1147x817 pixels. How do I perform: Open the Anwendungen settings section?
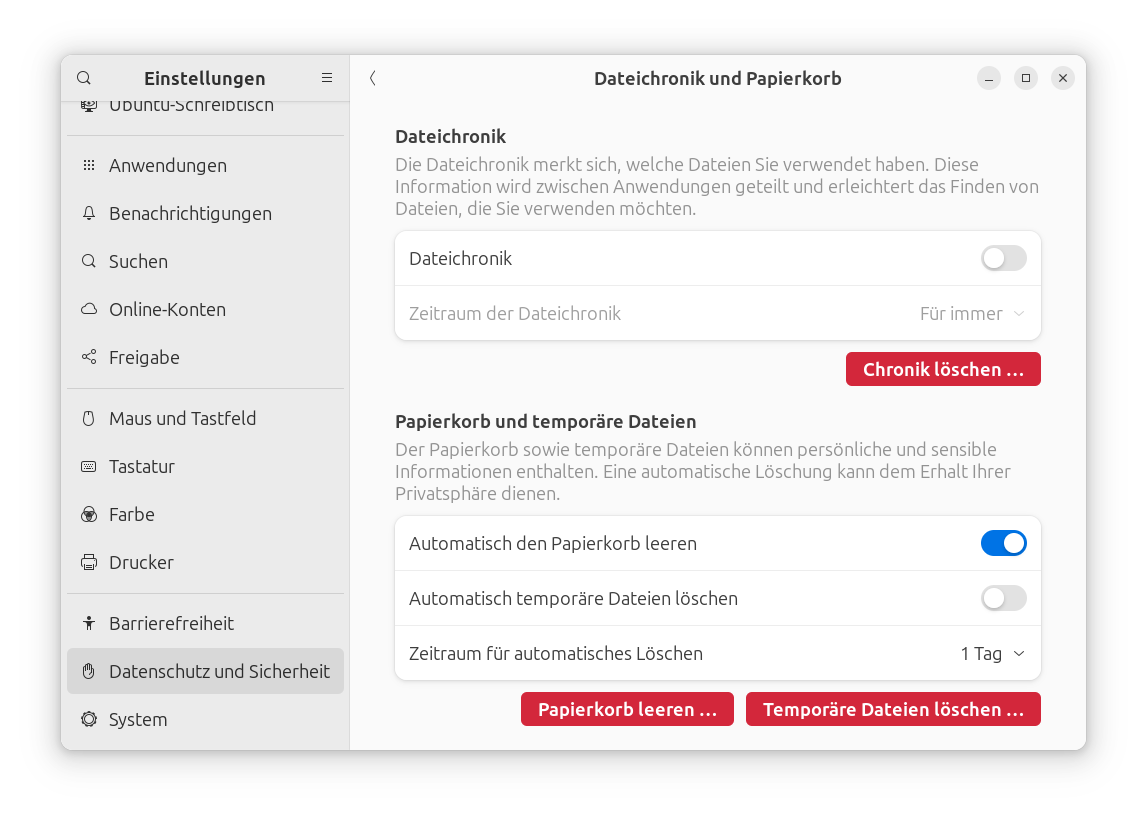[168, 165]
